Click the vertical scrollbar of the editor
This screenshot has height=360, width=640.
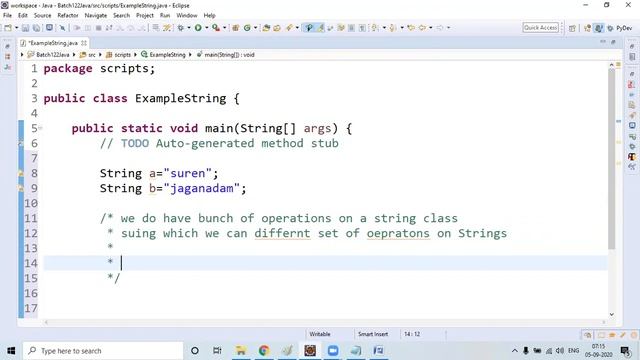pos(611,159)
